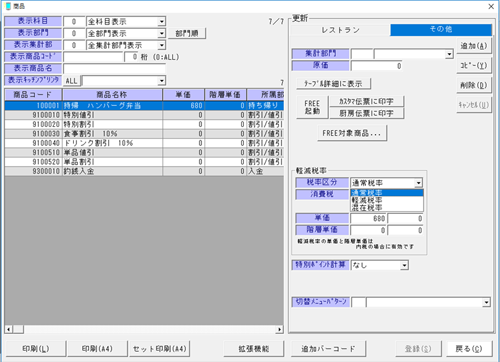Open the 集計部門 combo box arrow
This screenshot has width=500, height=362.
[449, 54]
